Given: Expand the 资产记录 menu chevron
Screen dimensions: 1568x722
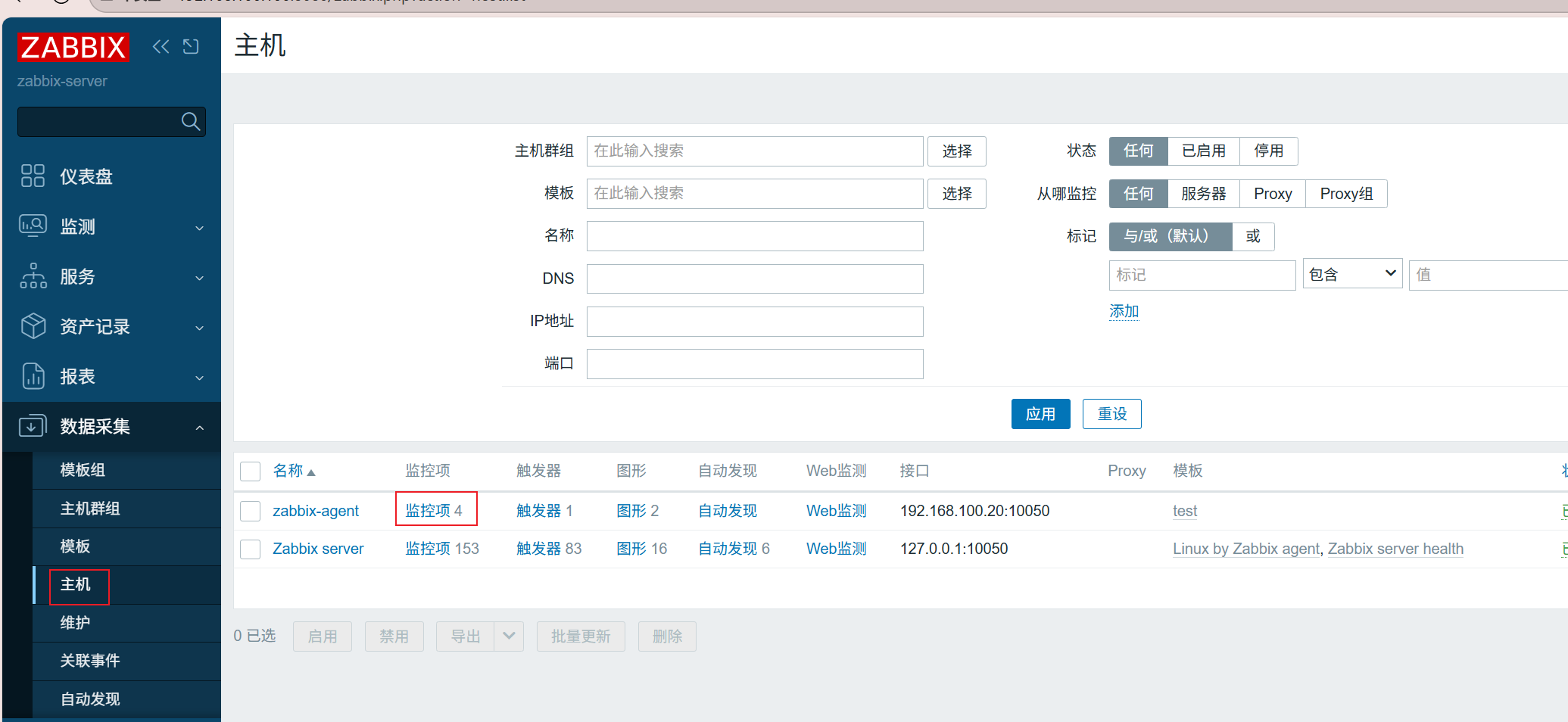Looking at the screenshot, I should 200,327.
